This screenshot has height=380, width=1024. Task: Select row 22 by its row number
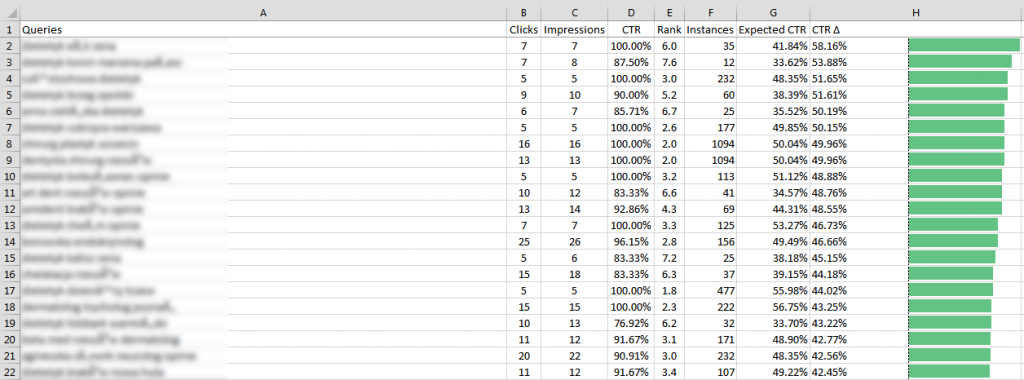pos(9,372)
